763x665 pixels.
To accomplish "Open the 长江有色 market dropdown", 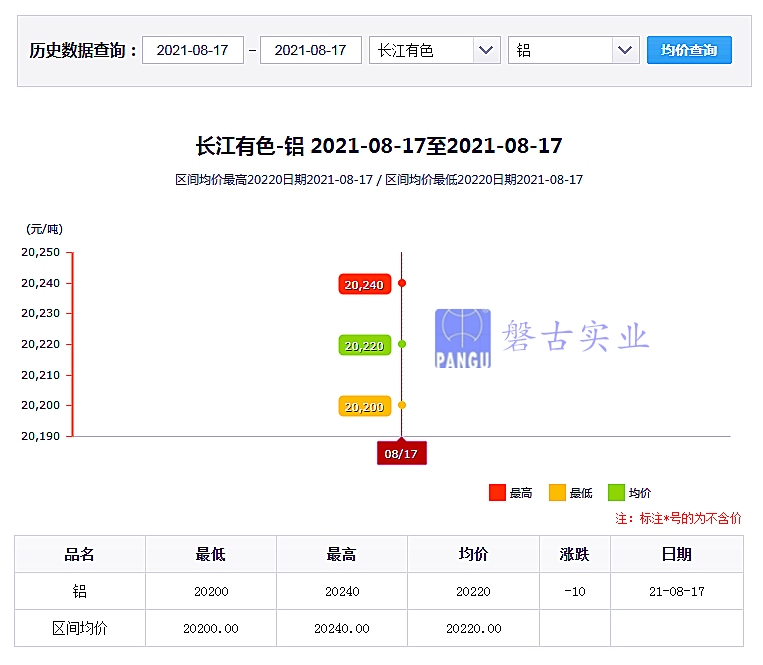I will [x=435, y=50].
